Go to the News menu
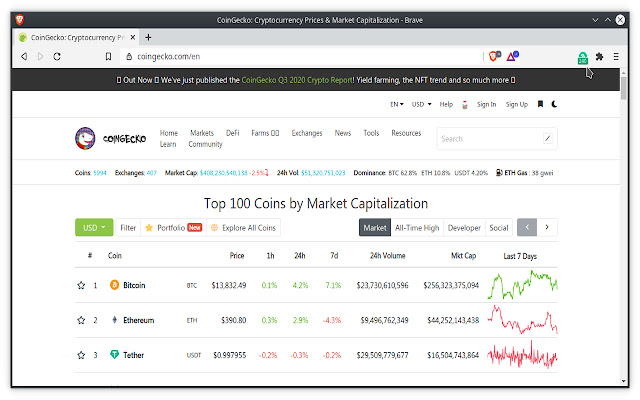Viewport: 640px width, 400px height. tap(343, 133)
